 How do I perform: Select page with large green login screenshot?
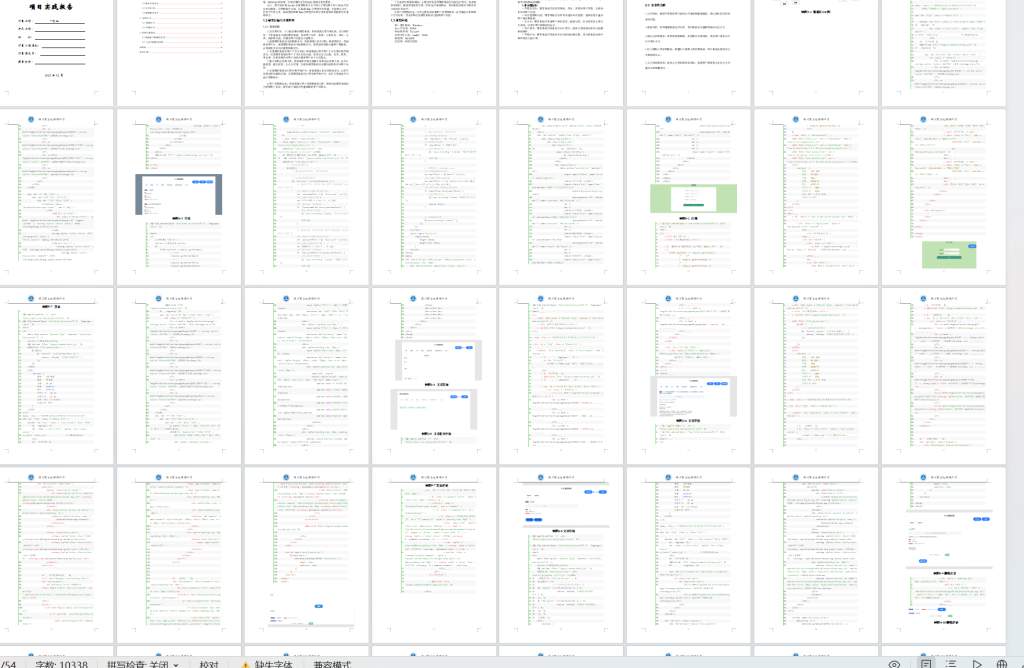click(689, 197)
